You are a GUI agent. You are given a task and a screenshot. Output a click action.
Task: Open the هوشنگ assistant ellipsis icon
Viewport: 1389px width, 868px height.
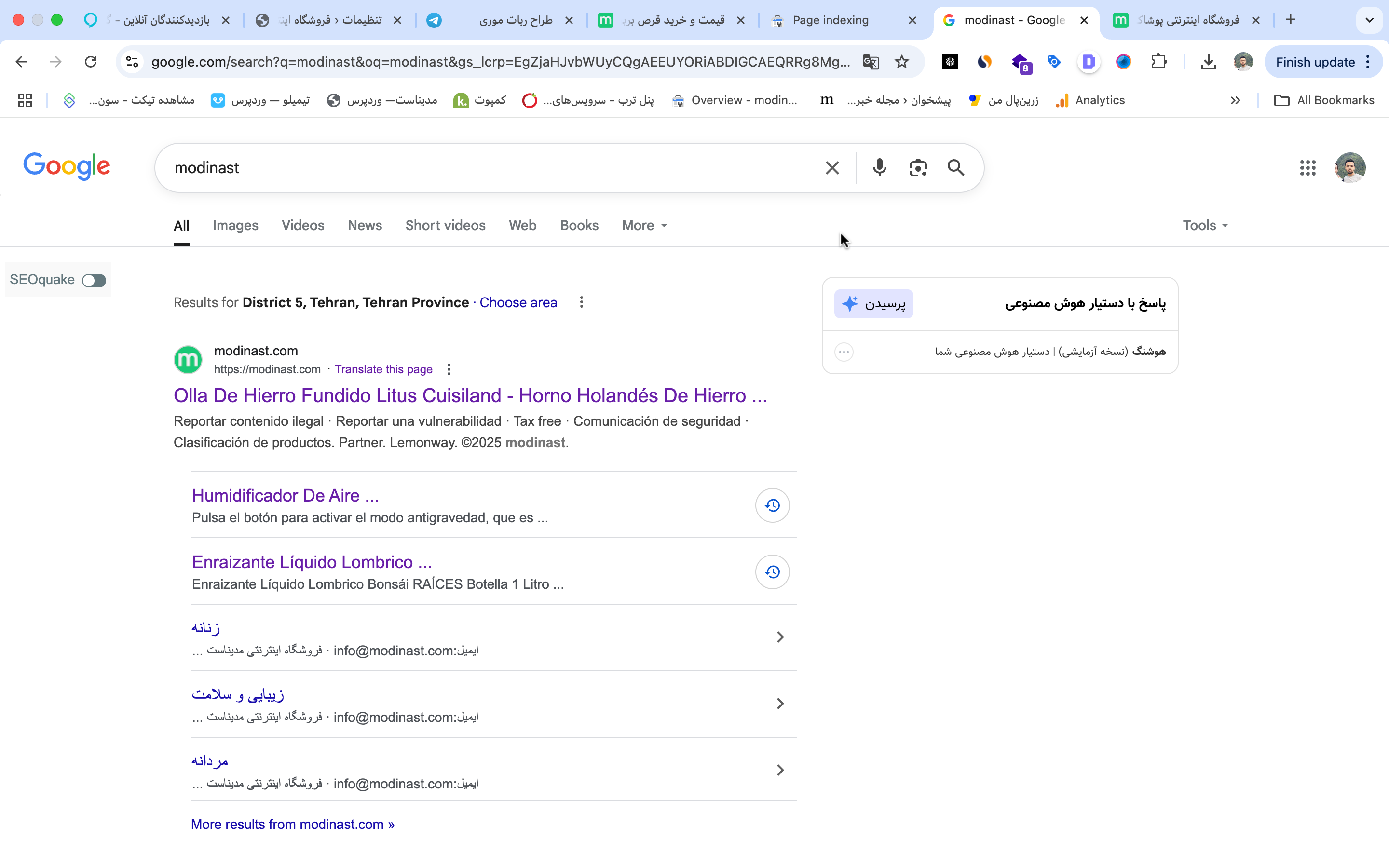pos(844,352)
